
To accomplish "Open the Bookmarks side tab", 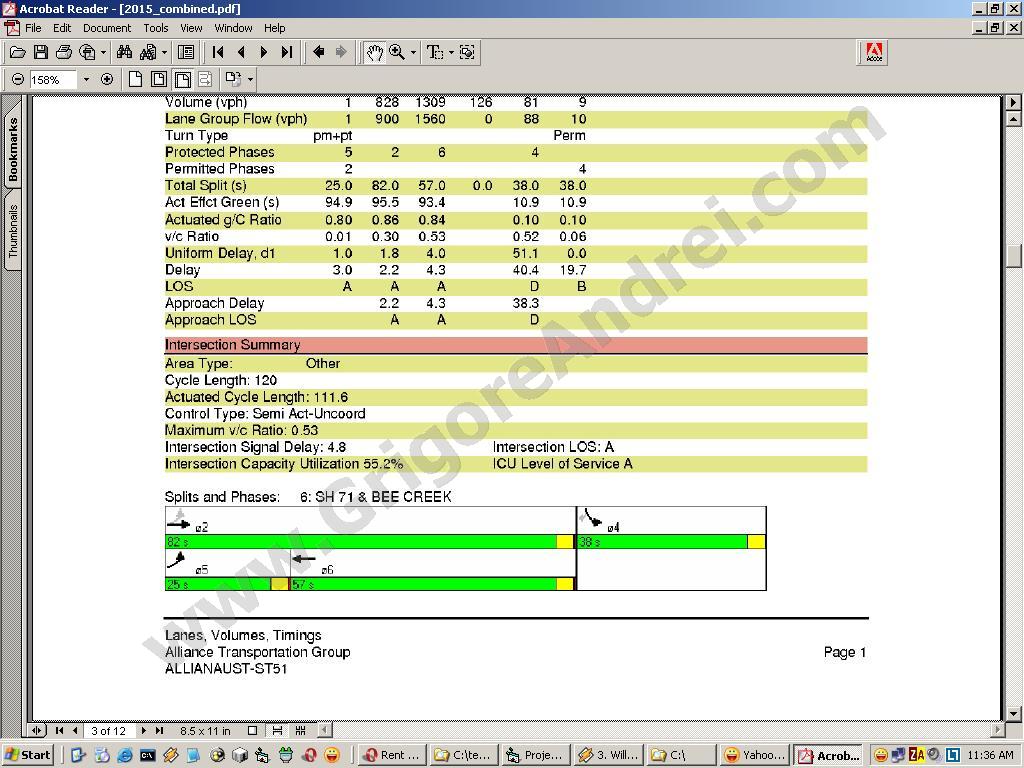I will [12, 148].
